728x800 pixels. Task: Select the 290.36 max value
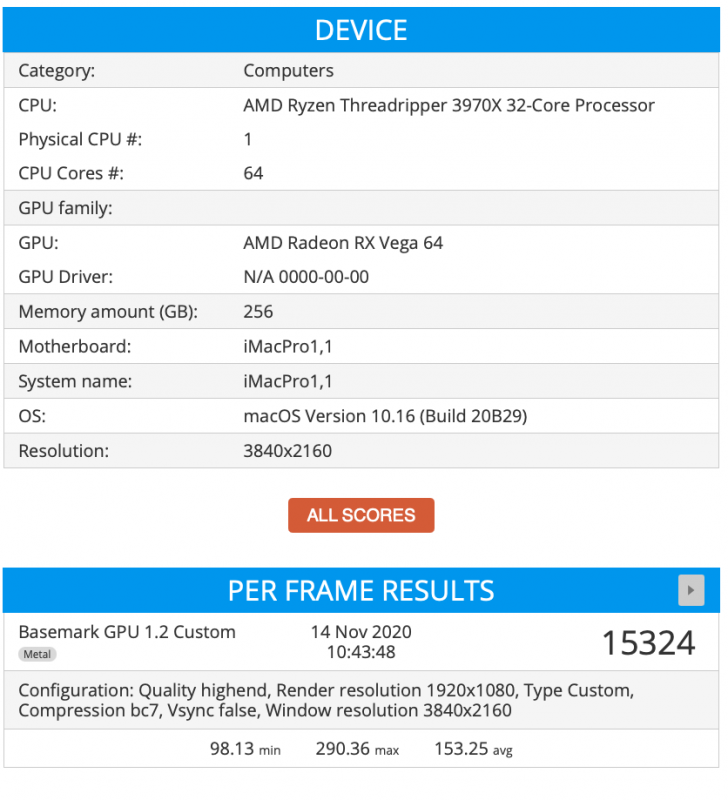pyautogui.click(x=357, y=749)
